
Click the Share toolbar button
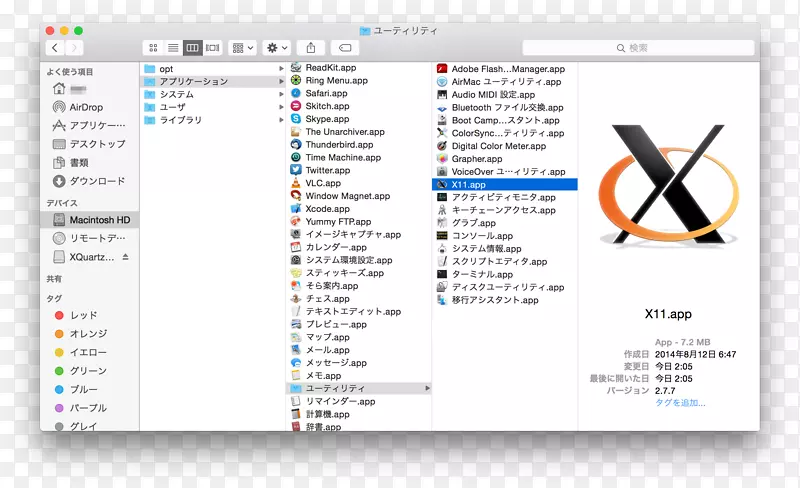[311, 47]
